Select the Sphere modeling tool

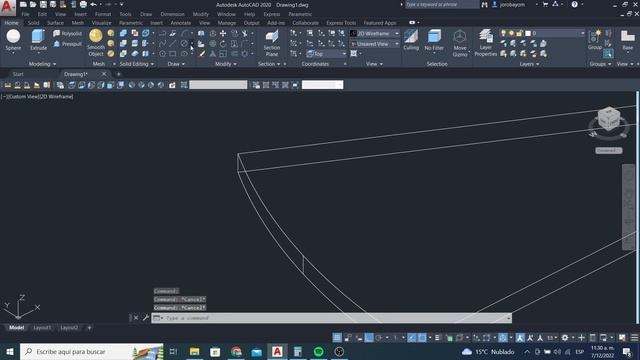tap(13, 40)
